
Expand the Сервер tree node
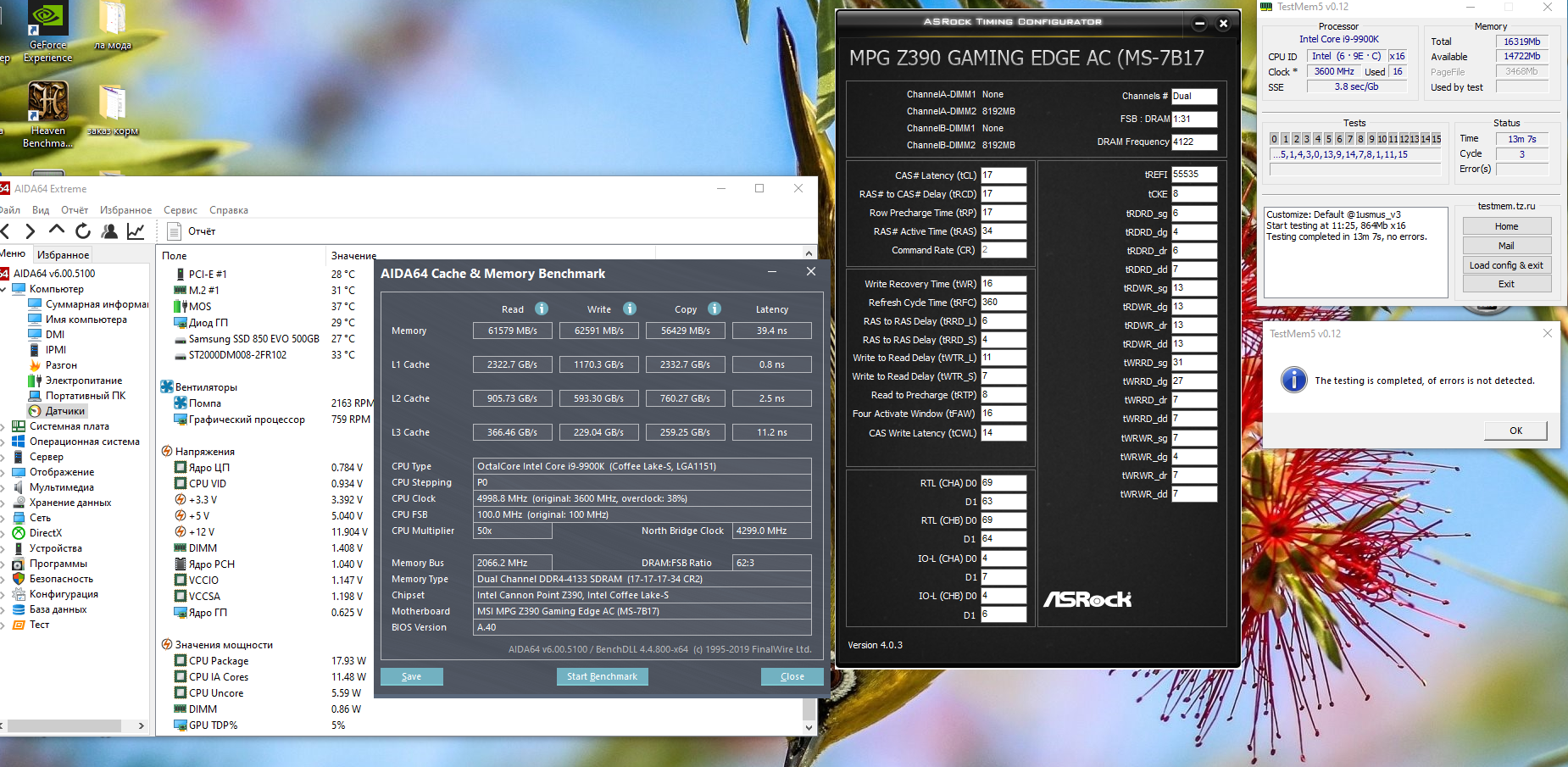click(x=3, y=457)
